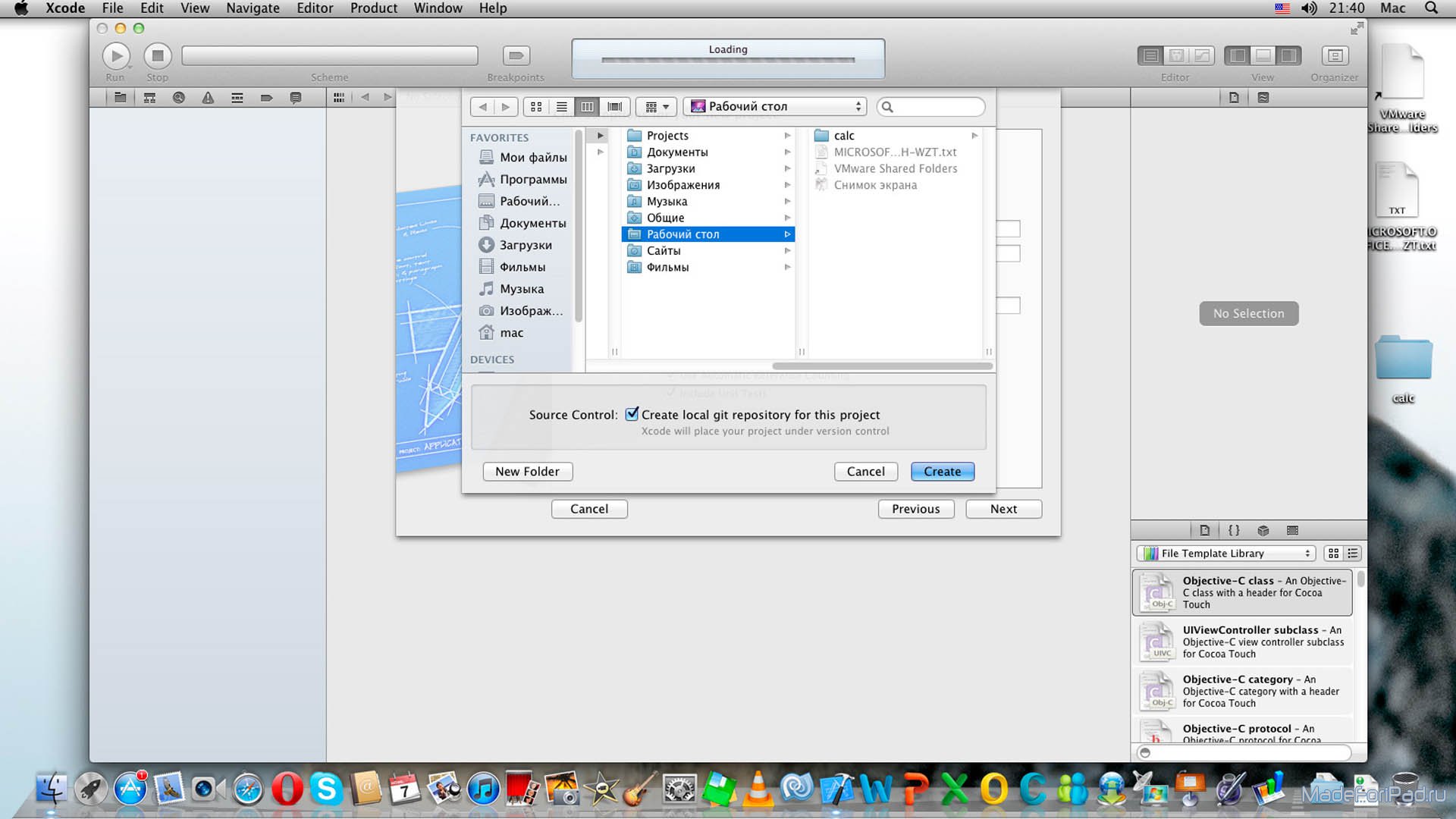Show the Search navigator icon
This screenshot has height=819, width=1456.
pyautogui.click(x=179, y=98)
